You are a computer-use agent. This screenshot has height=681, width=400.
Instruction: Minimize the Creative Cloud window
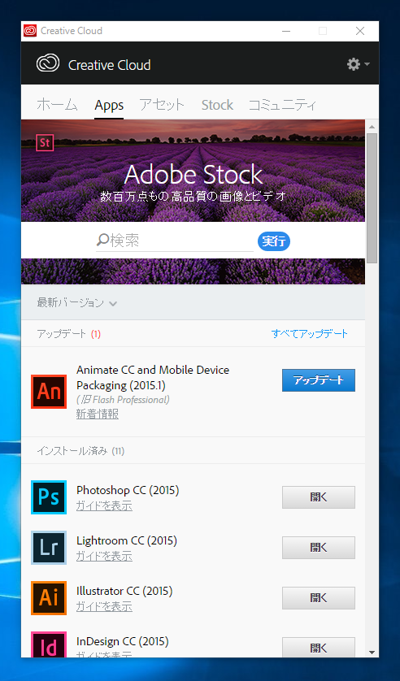tap(286, 31)
